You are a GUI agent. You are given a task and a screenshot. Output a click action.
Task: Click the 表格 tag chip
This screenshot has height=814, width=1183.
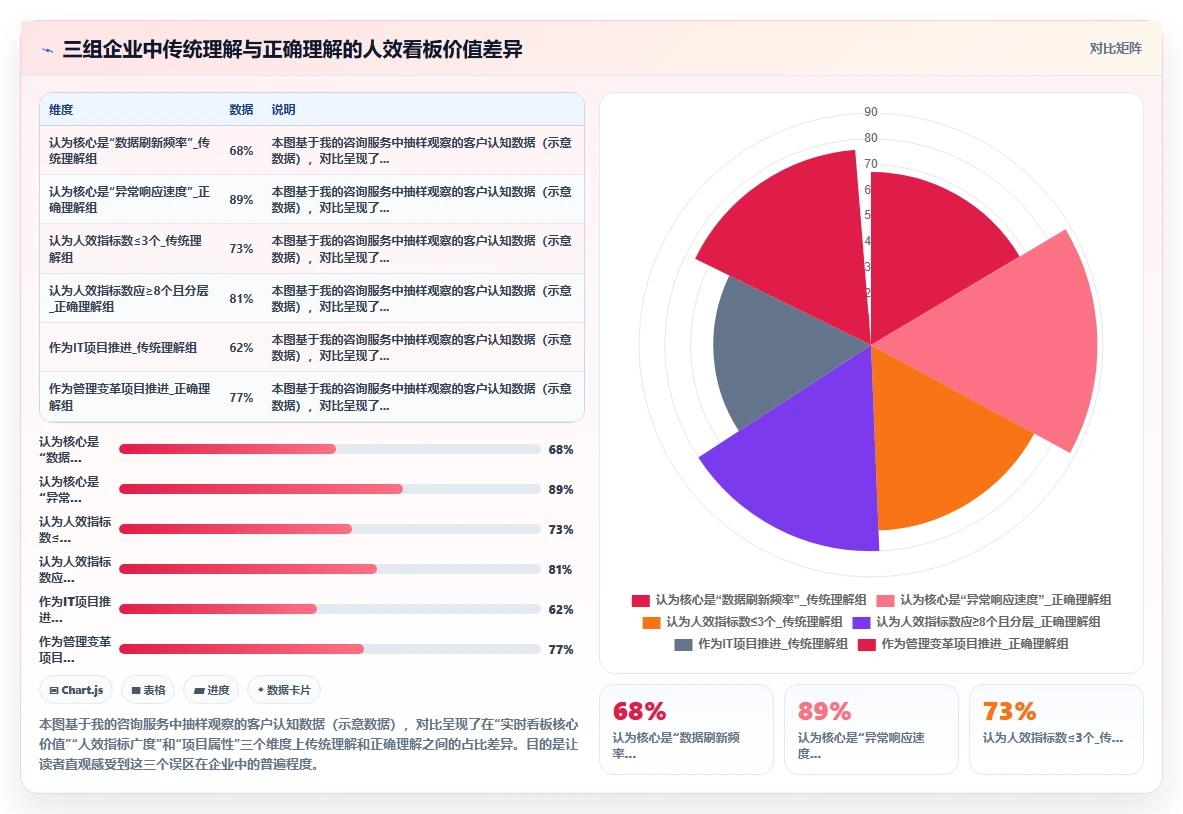click(148, 690)
